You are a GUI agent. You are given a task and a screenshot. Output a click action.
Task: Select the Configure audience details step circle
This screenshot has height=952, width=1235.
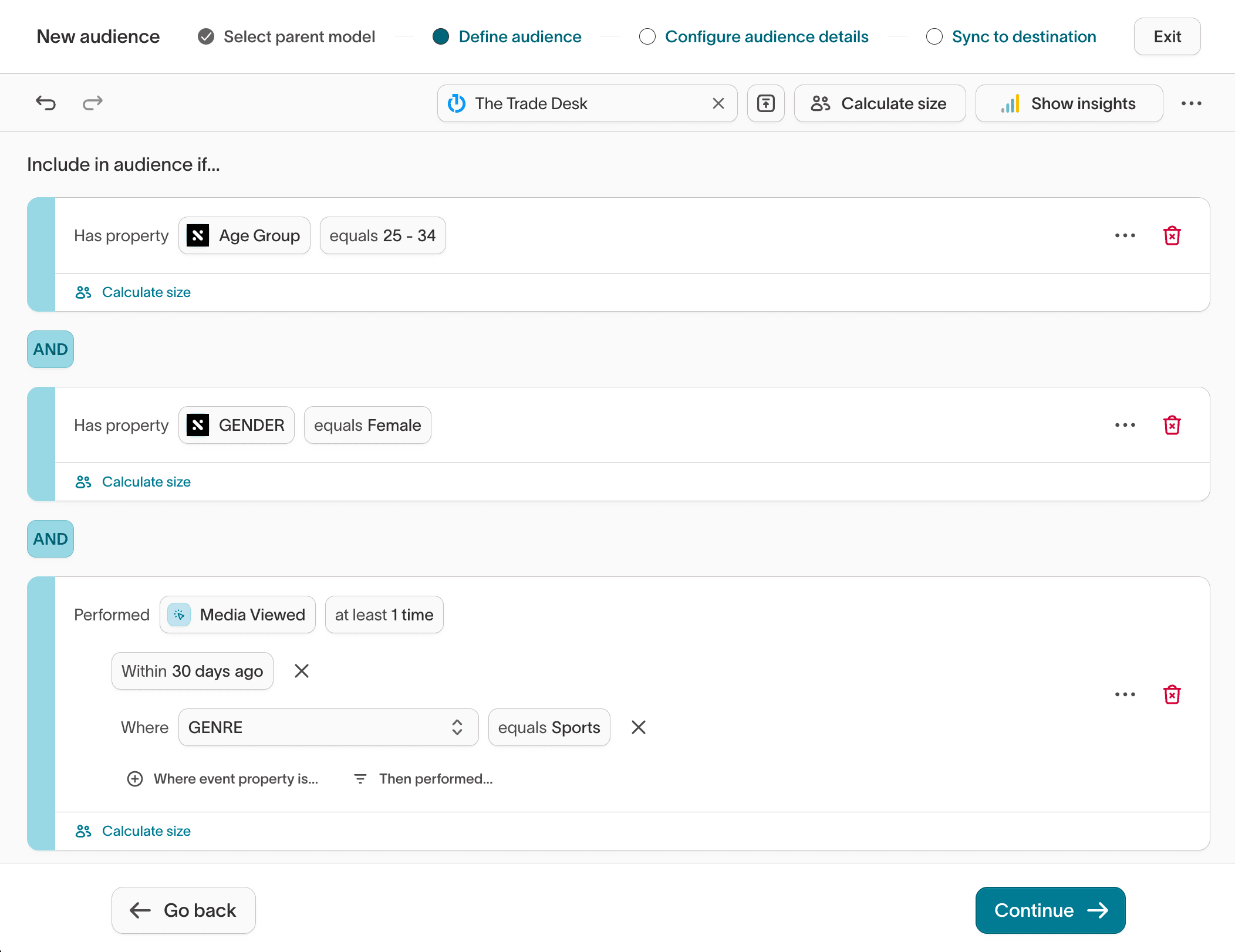(647, 36)
